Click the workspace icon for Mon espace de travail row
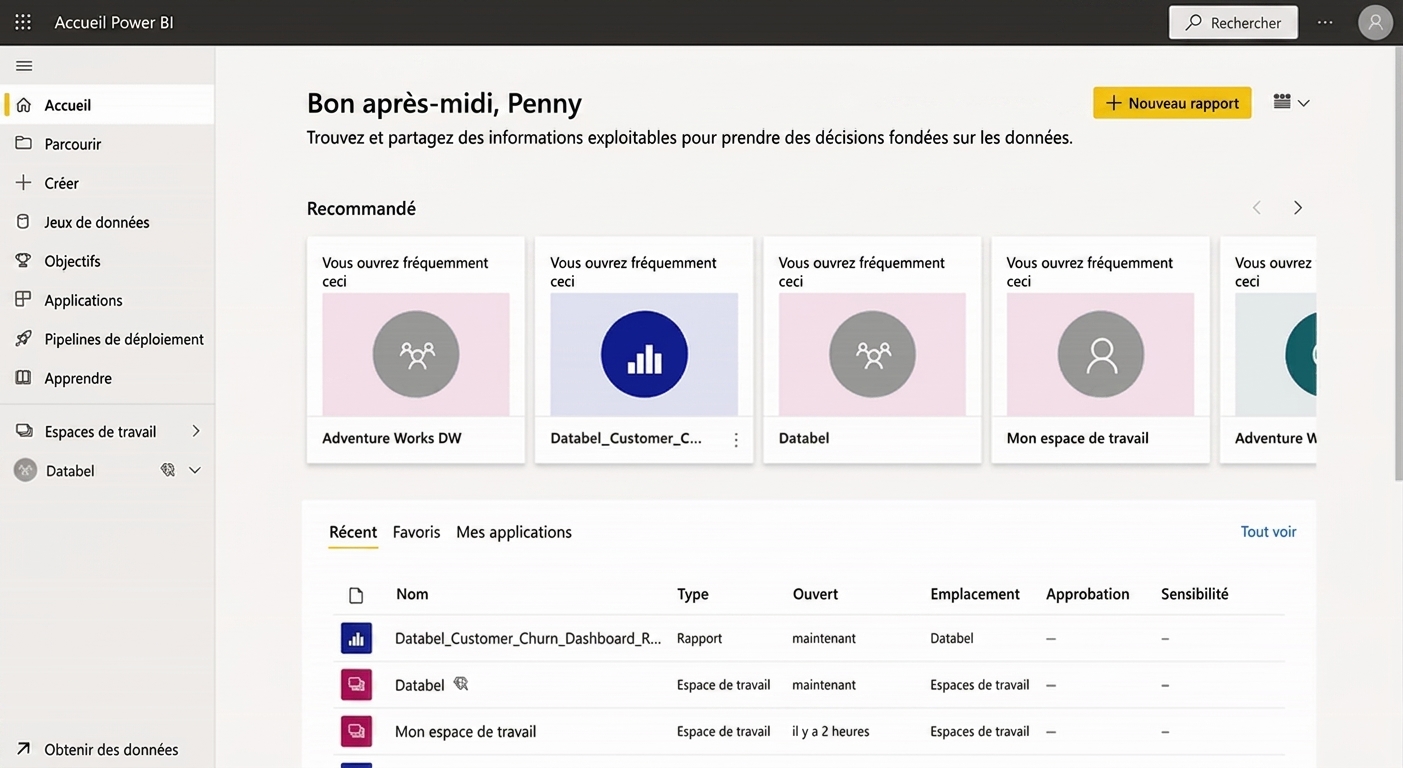This screenshot has height=768, width=1403. pos(356,731)
